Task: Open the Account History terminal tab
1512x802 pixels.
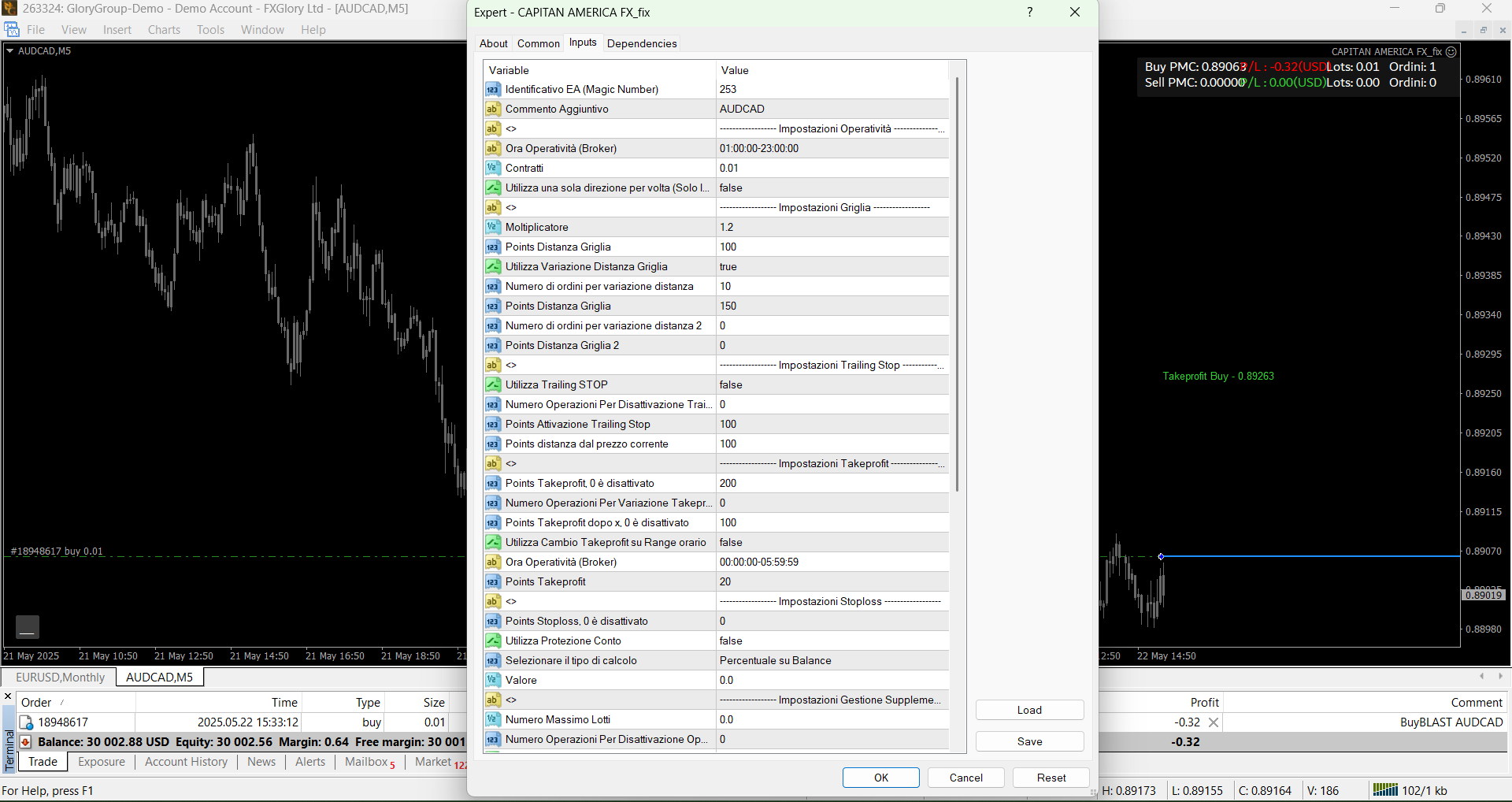Action: 186,762
